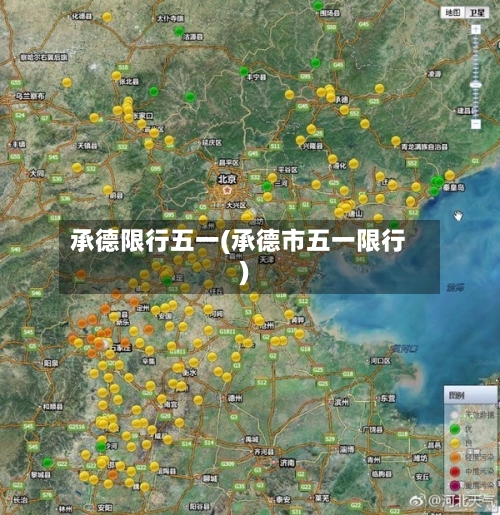Click the zoom in plus button
500x515 pixels.
pyautogui.click(x=476, y=29)
